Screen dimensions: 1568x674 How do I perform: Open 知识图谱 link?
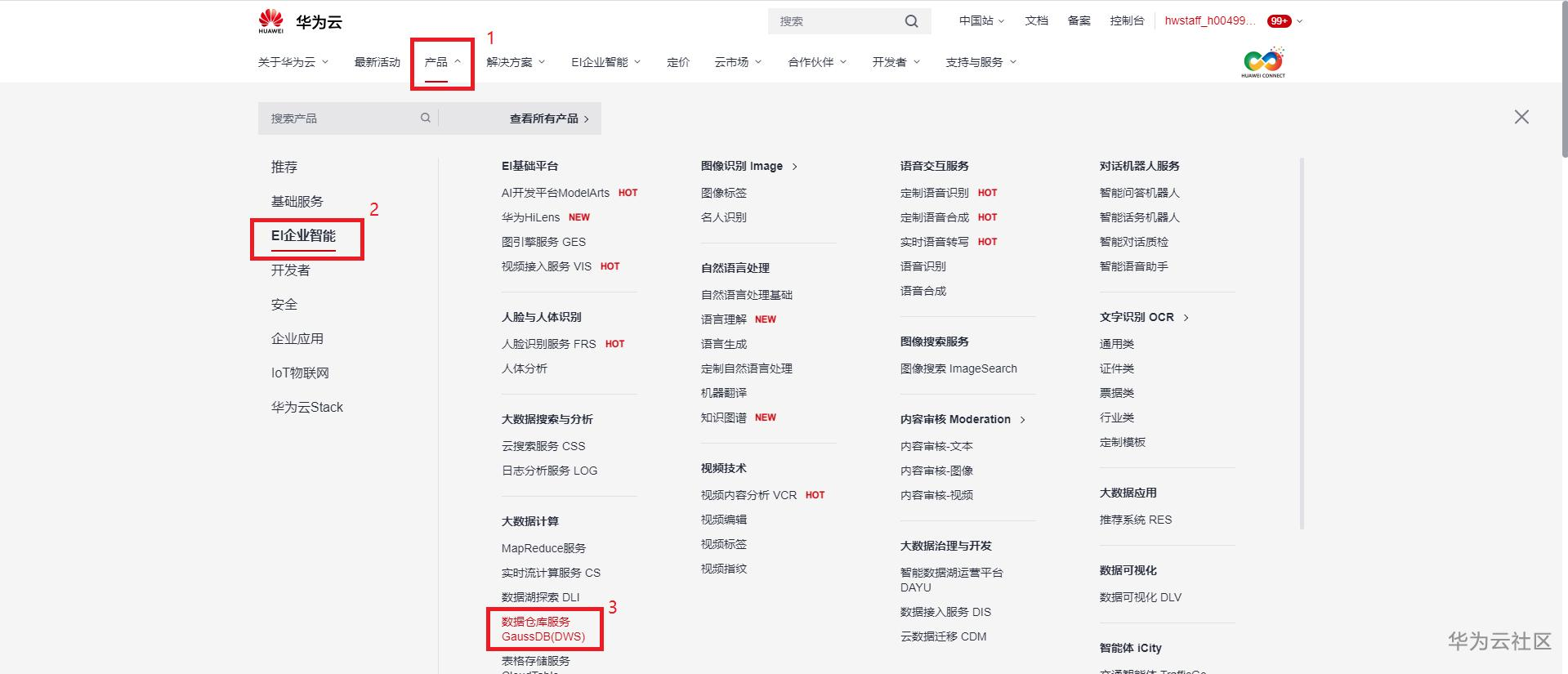click(x=724, y=417)
